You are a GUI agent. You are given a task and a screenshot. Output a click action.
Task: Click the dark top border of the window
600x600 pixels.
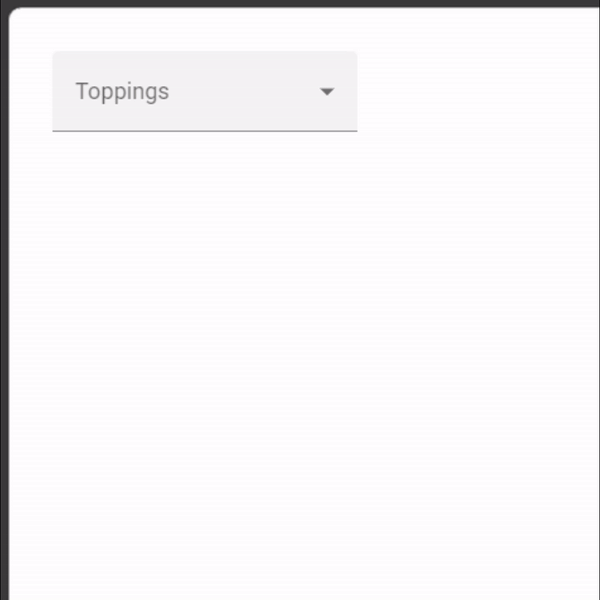[x=300, y=3]
